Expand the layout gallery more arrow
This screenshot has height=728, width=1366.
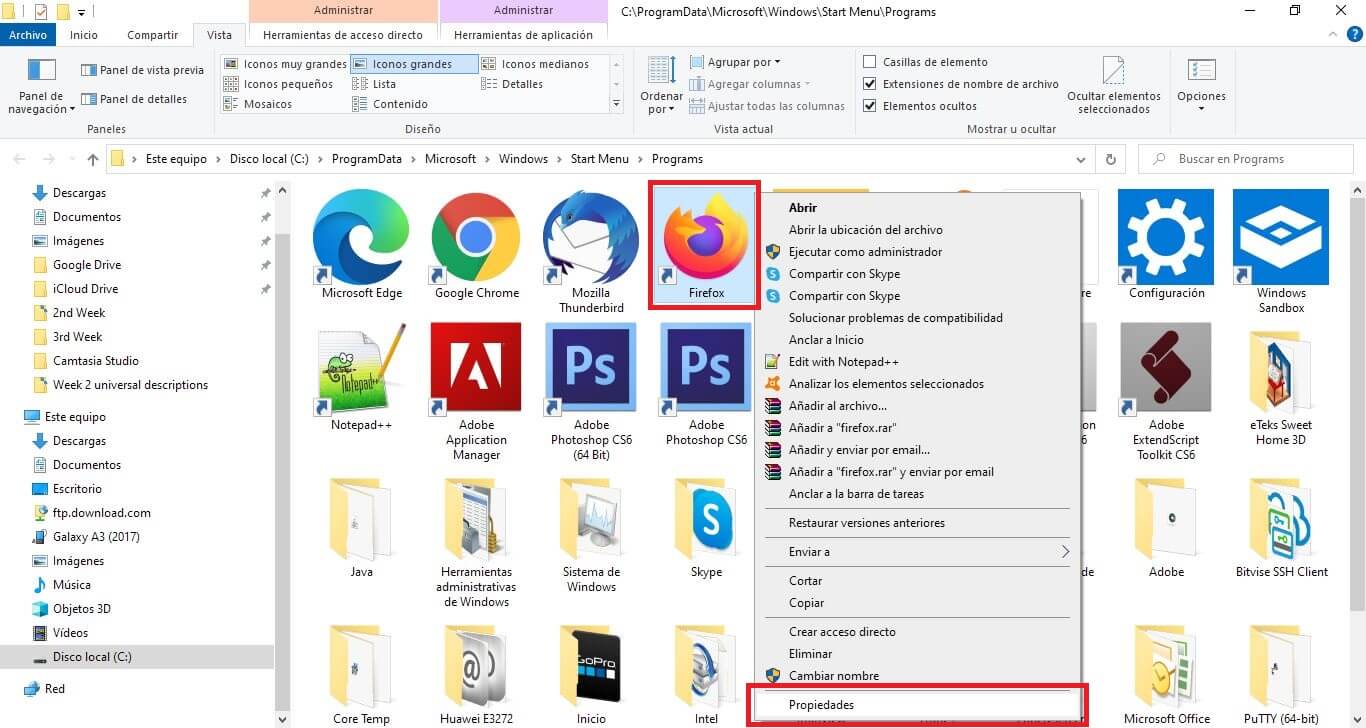point(616,104)
